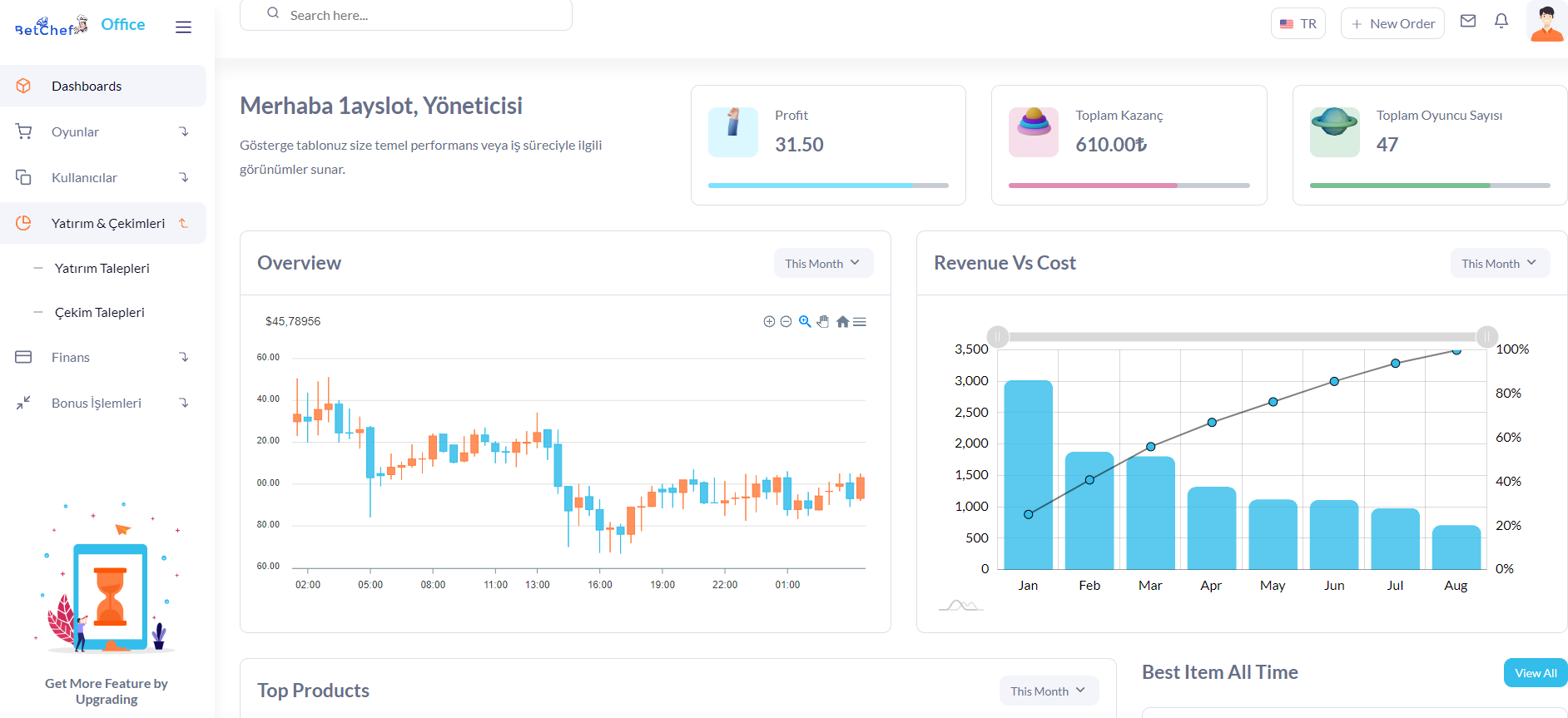The height and width of the screenshot is (718, 1568).
Task: Click the chart zoom-out minus icon
Action: [786, 322]
